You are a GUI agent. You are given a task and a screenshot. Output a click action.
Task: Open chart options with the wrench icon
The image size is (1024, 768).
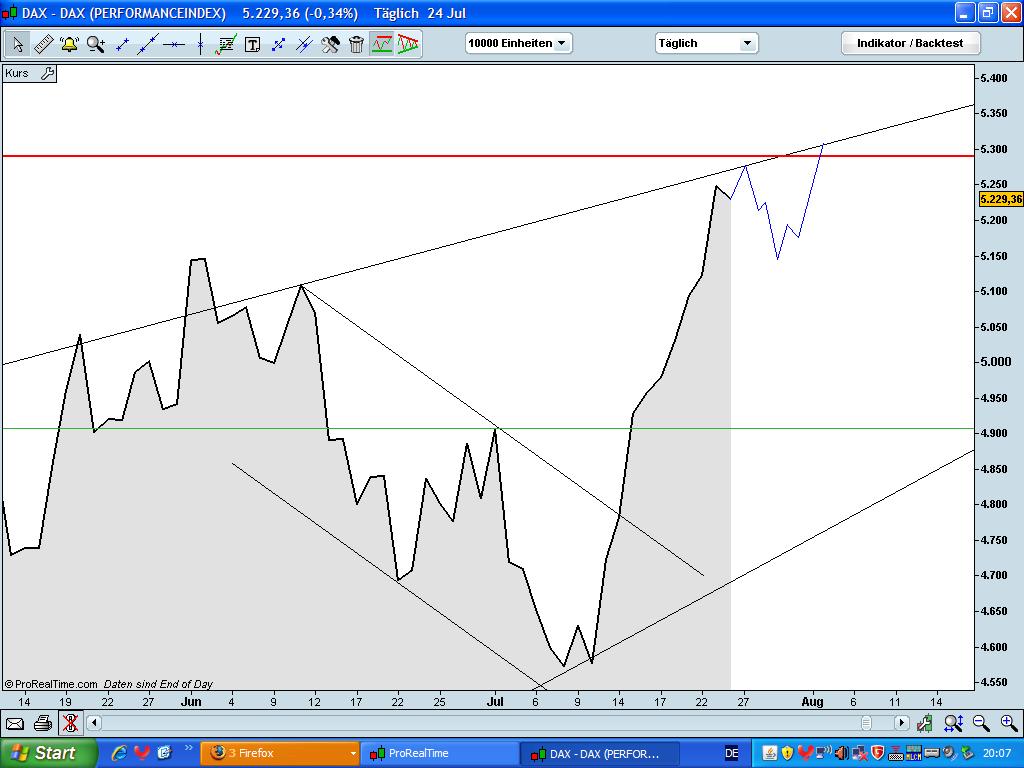tap(332, 44)
